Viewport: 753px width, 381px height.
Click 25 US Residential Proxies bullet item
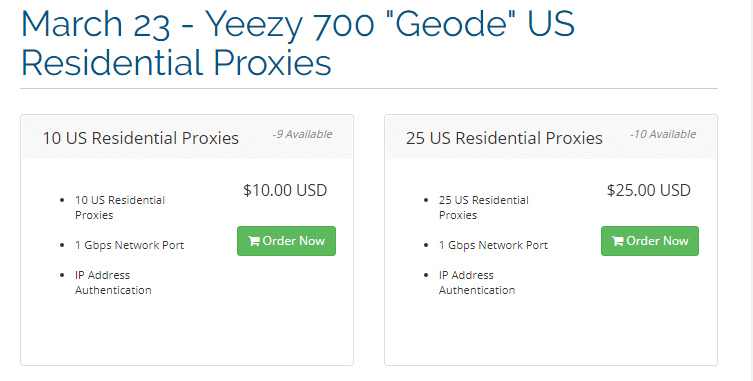484,208
